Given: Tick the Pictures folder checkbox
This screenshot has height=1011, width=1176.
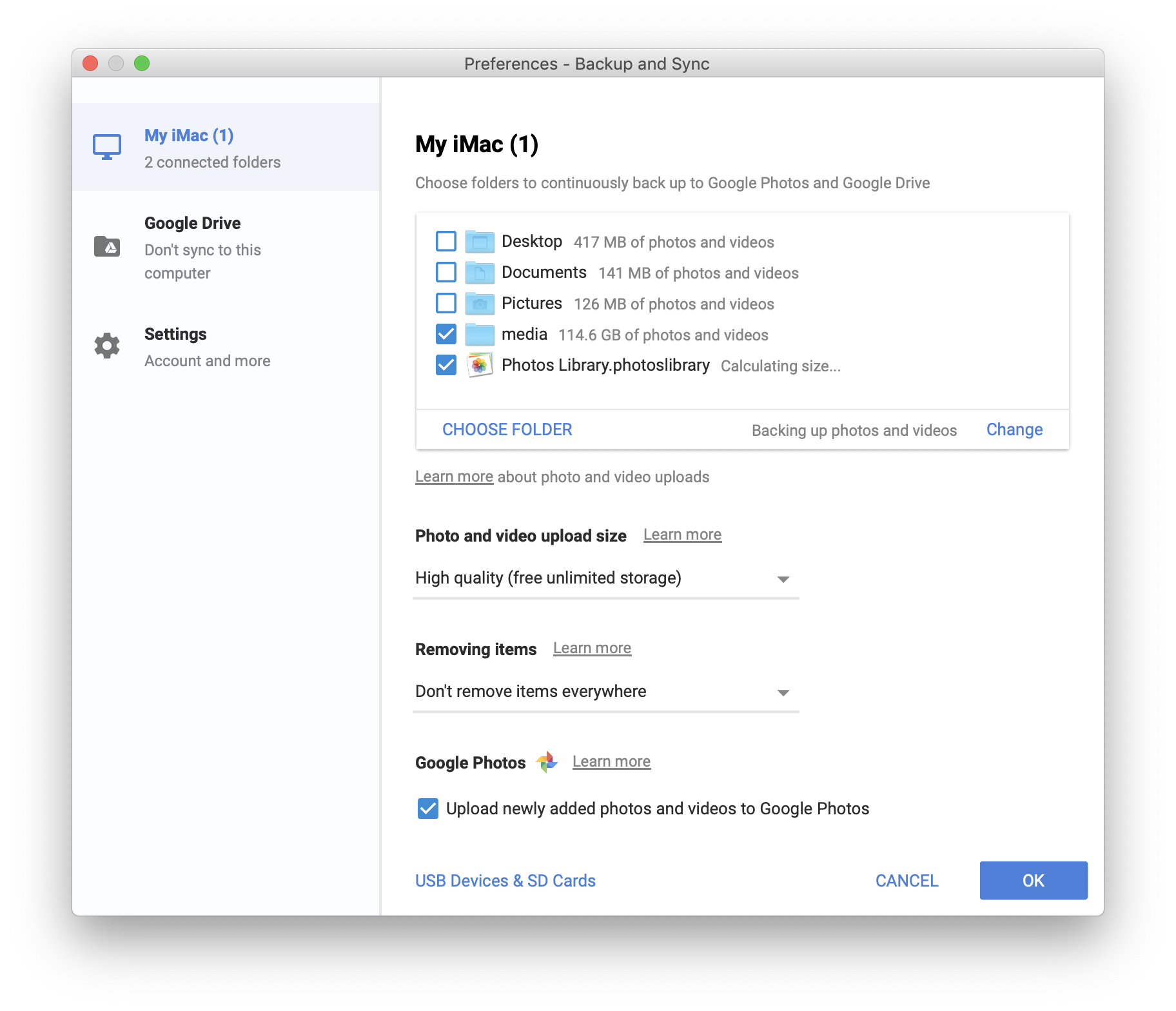Looking at the screenshot, I should pyautogui.click(x=446, y=303).
